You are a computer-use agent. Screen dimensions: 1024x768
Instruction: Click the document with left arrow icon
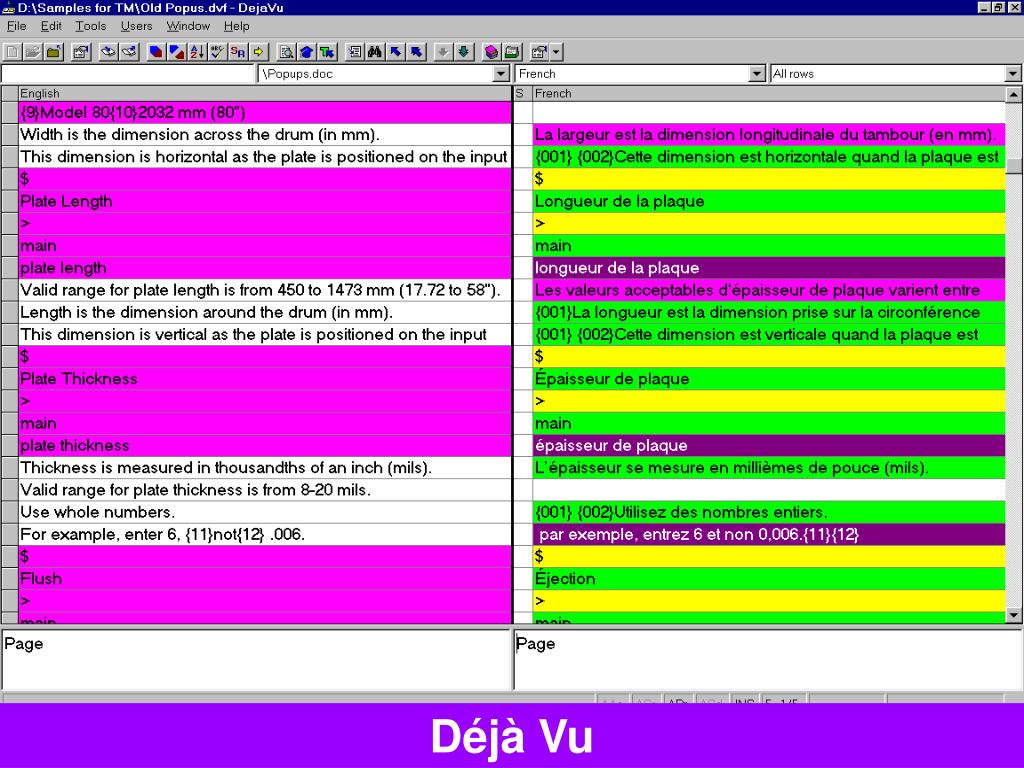tap(355, 52)
